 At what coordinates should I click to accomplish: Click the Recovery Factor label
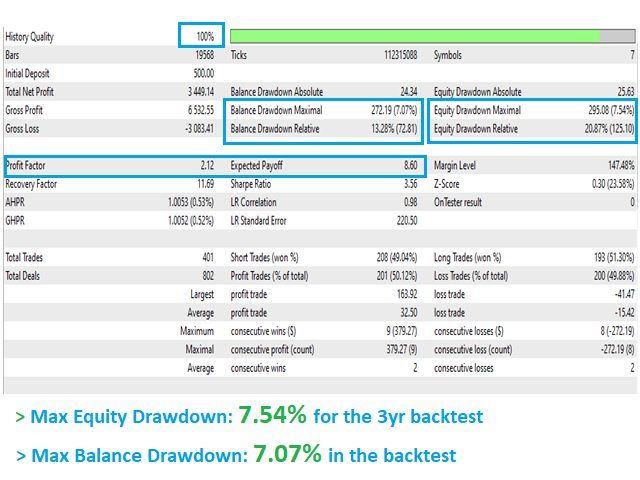(x=31, y=184)
